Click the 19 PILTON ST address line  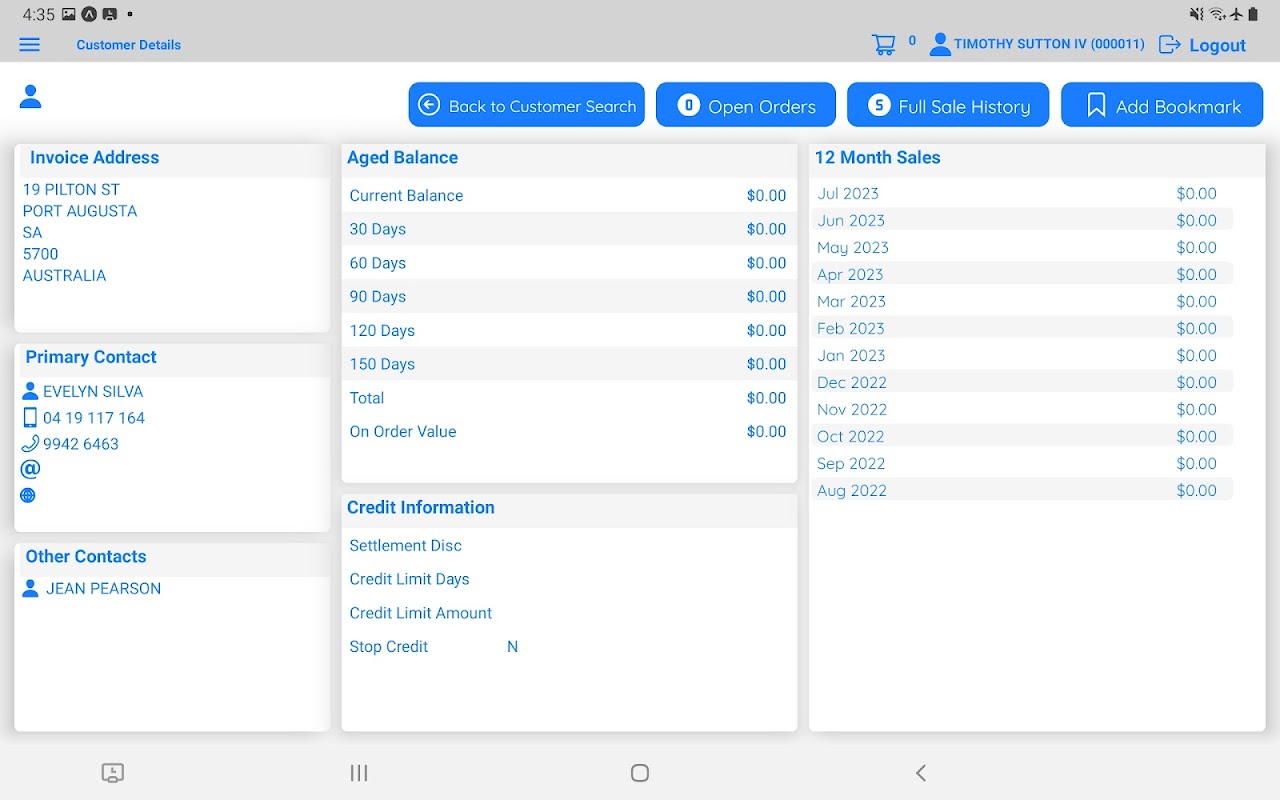pyautogui.click(x=71, y=189)
